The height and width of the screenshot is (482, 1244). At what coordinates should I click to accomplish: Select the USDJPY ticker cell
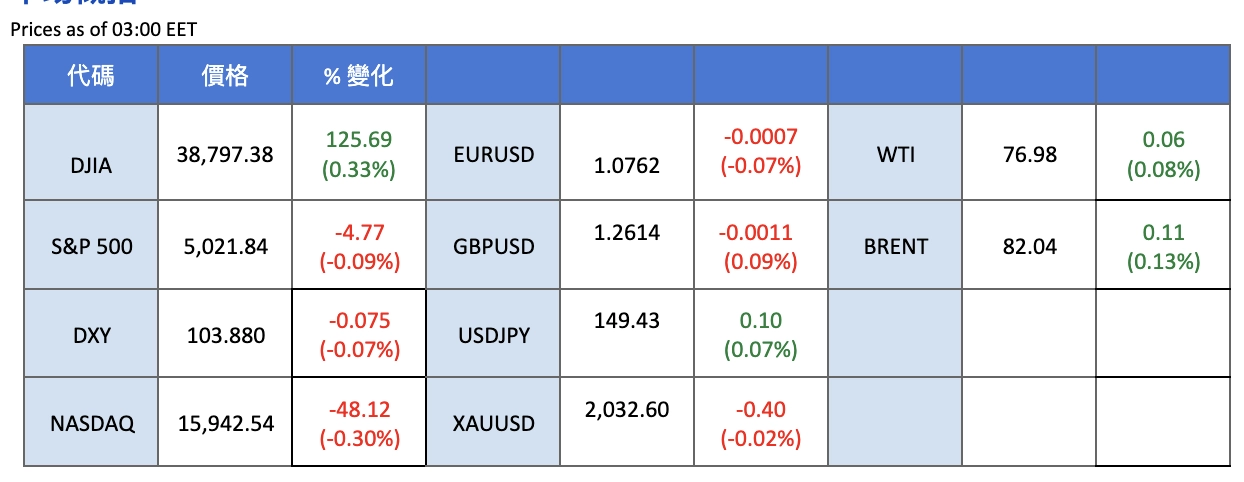click(x=494, y=335)
